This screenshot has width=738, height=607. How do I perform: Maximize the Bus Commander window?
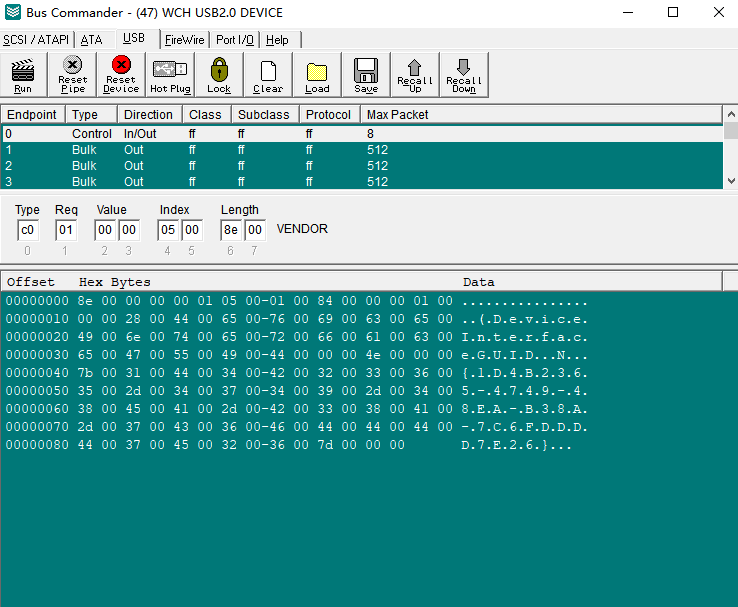[673, 12]
